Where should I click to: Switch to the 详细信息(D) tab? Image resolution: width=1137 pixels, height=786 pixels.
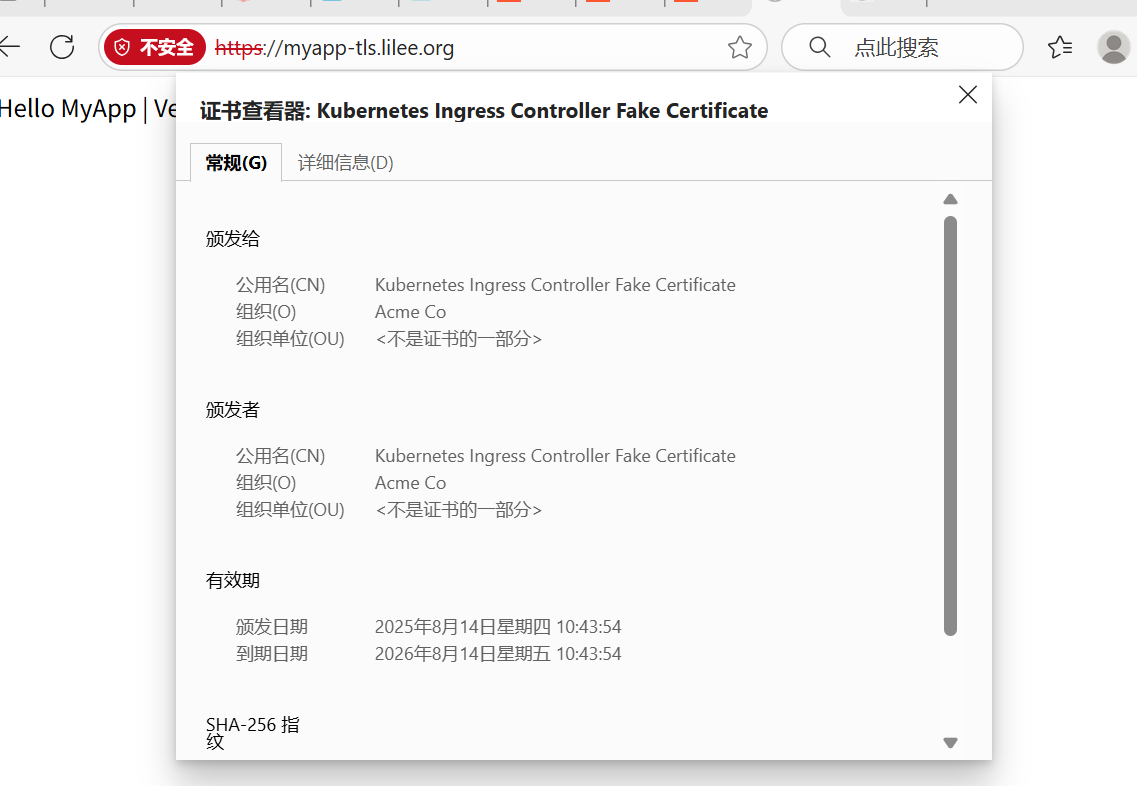pyautogui.click(x=345, y=162)
